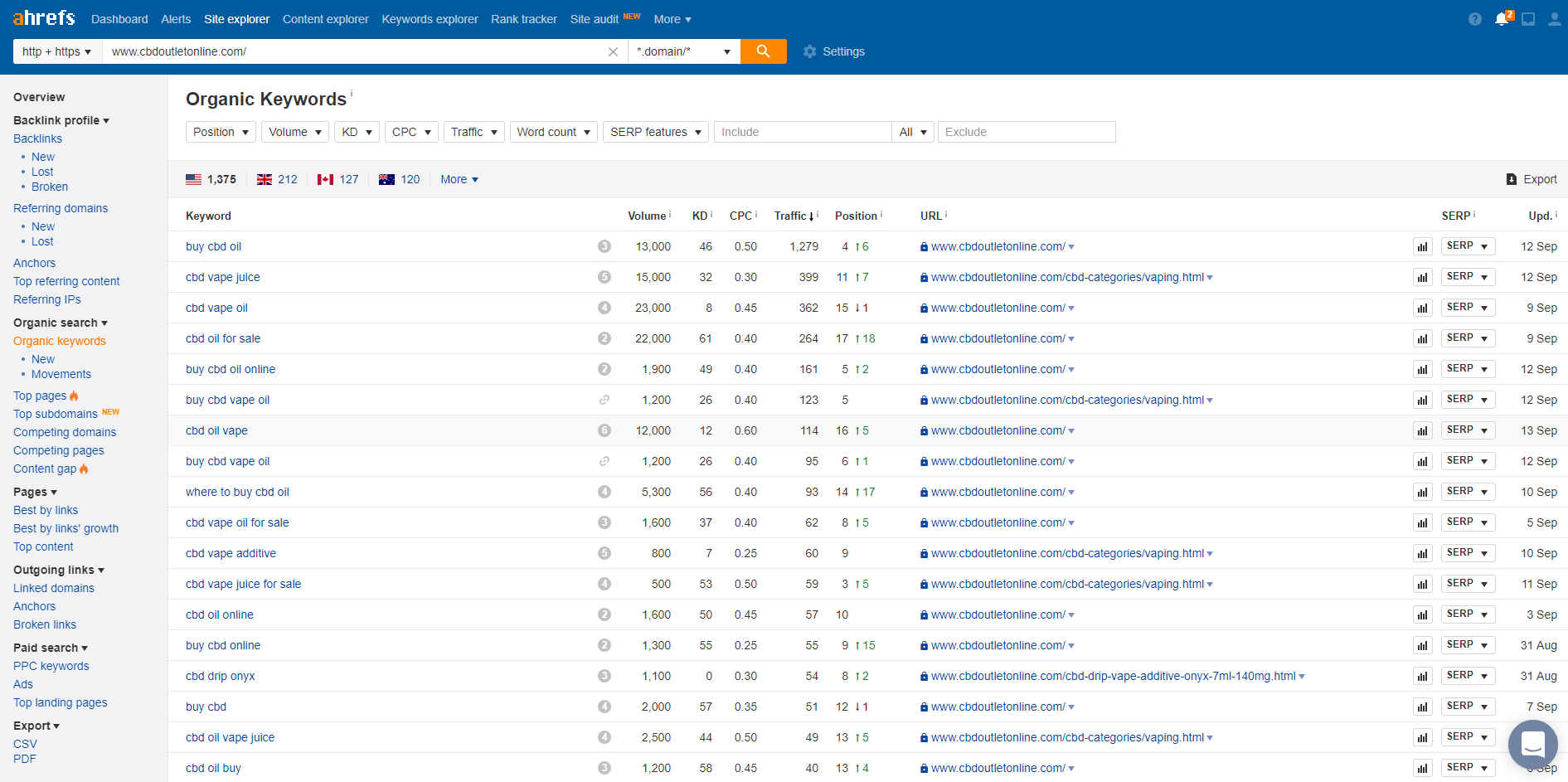Viewport: 1568px width, 782px height.
Task: Open the KD filter dropdown
Action: tap(357, 132)
